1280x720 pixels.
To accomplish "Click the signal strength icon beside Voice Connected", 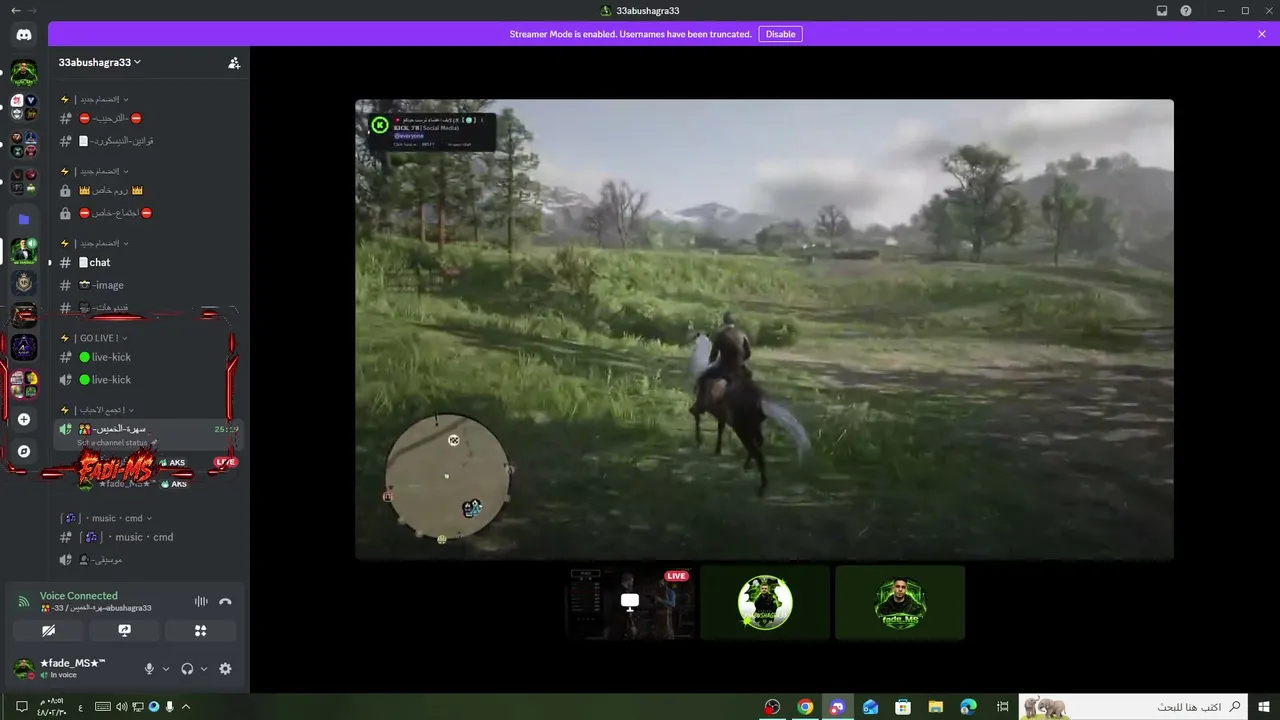I will (x=24, y=602).
